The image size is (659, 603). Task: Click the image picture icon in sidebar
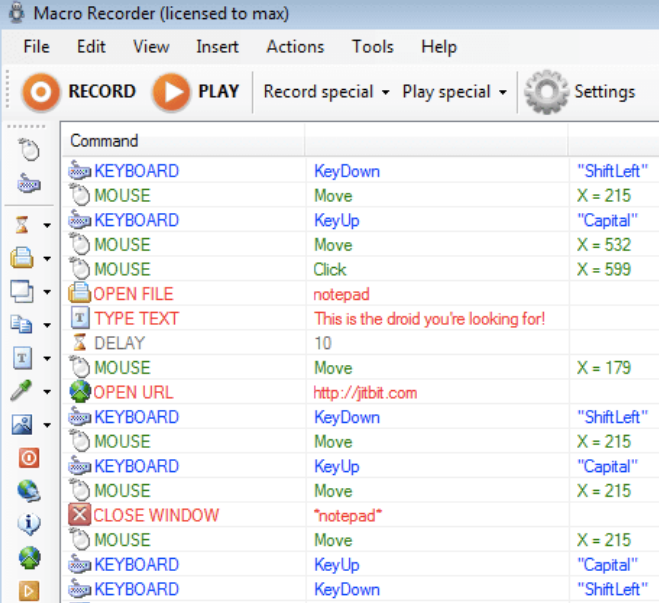coord(22,424)
